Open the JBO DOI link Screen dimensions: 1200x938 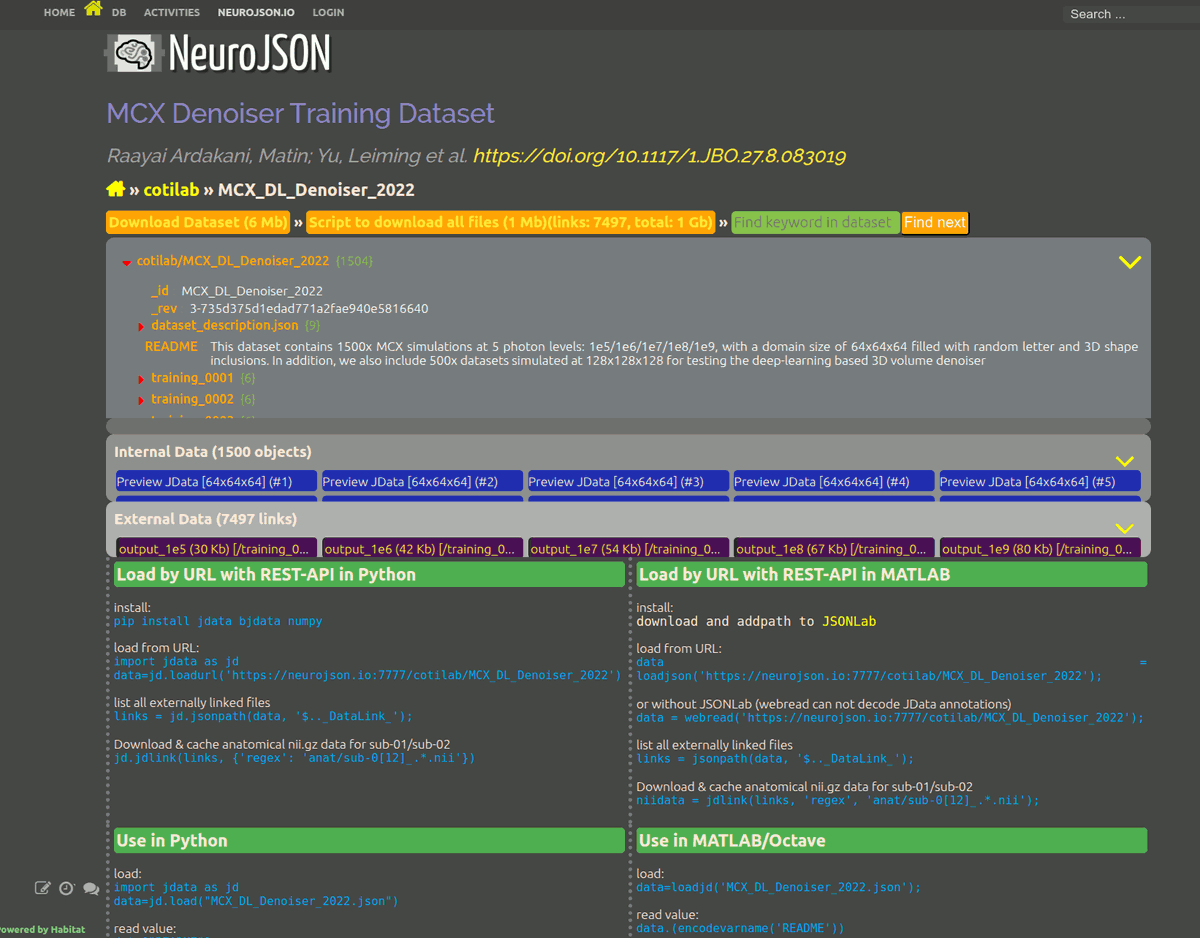[659, 156]
